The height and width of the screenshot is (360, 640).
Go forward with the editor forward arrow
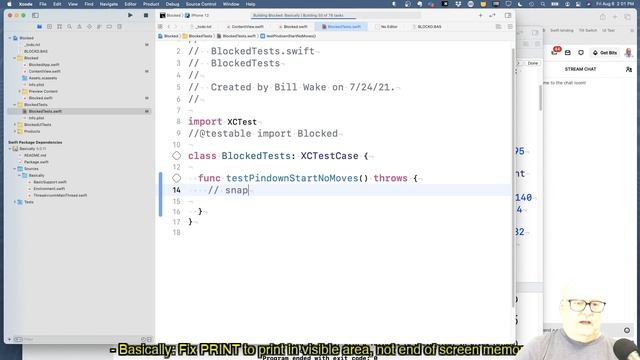click(176, 27)
